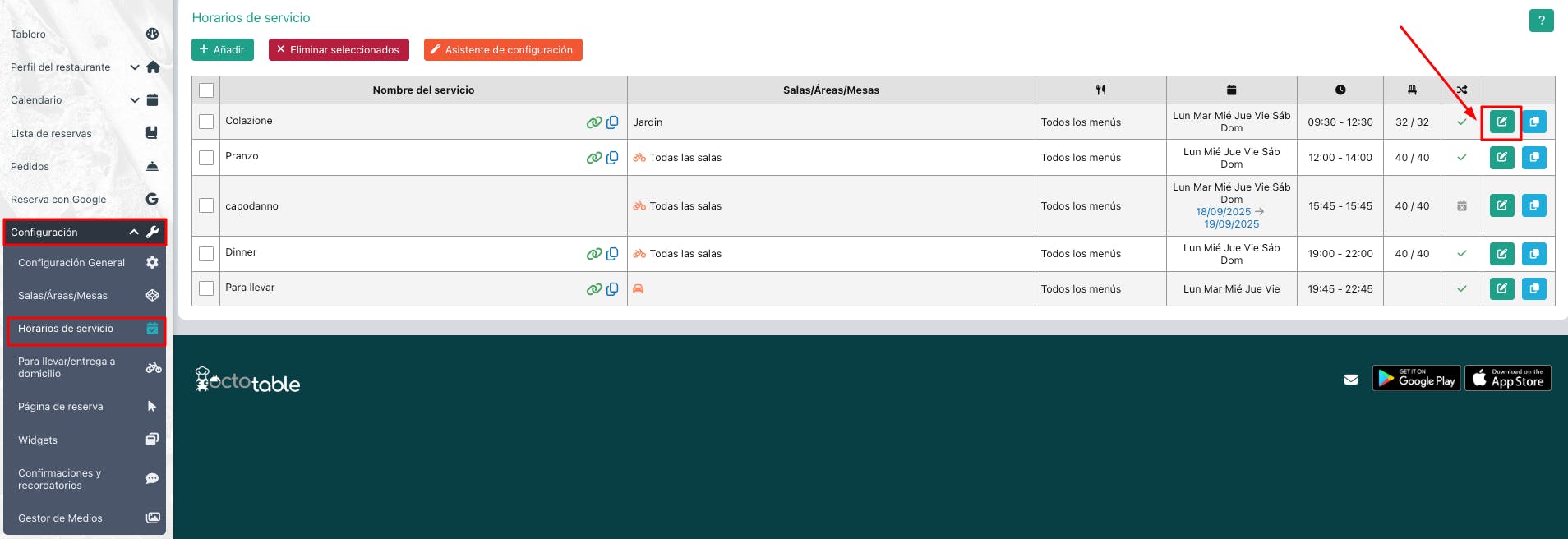The image size is (1568, 539).
Task: Check the Para llevar row checkbox
Action: pyautogui.click(x=206, y=288)
